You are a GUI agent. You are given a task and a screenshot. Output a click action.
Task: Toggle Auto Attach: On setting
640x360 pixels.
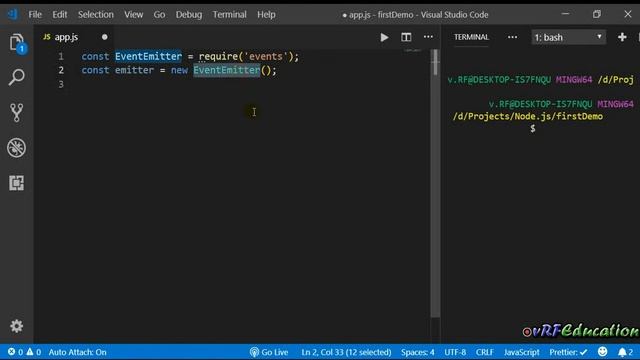(x=78, y=352)
